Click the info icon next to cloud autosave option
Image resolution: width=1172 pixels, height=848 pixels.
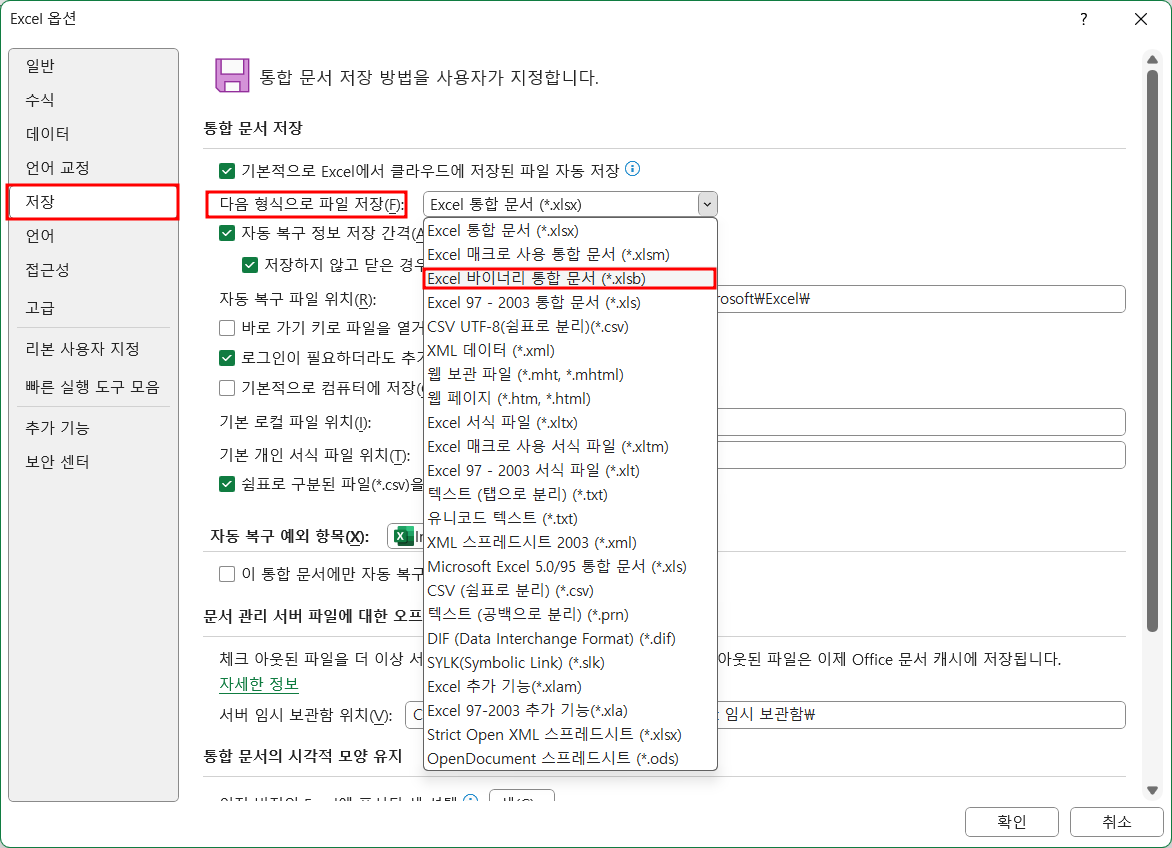(x=632, y=169)
